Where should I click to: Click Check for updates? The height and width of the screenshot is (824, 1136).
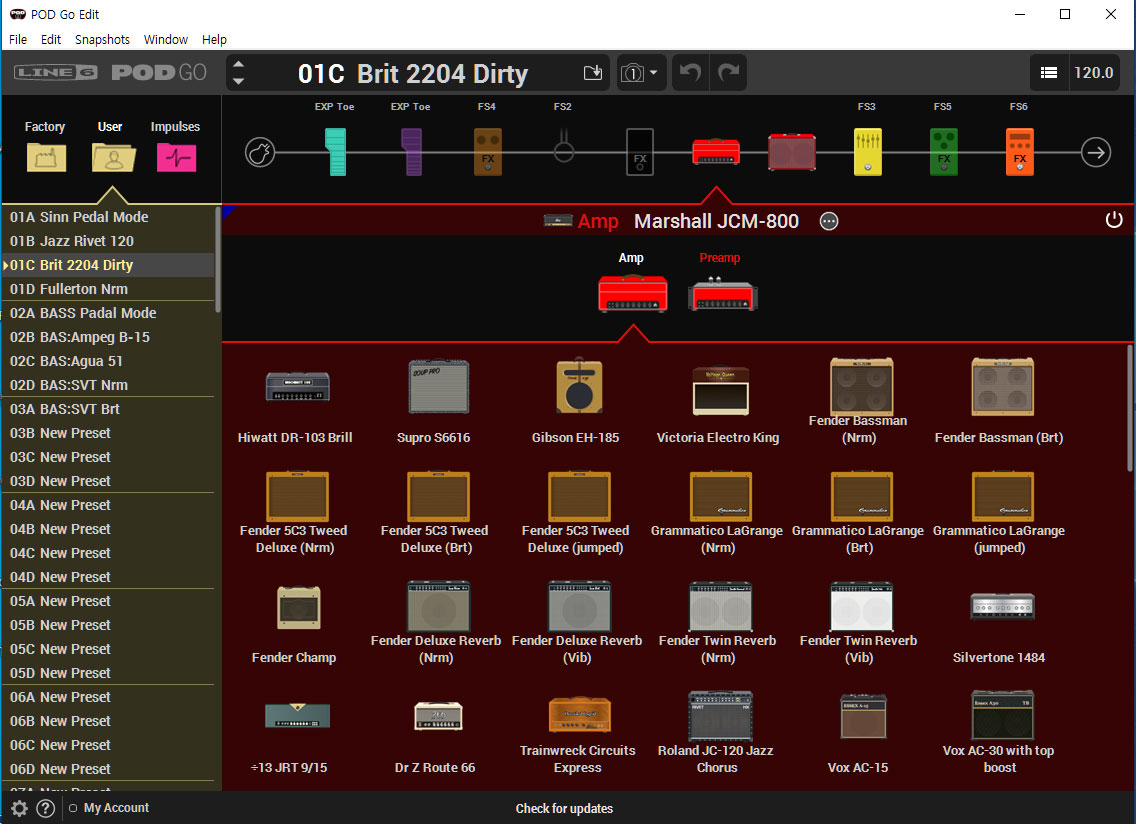click(x=564, y=808)
